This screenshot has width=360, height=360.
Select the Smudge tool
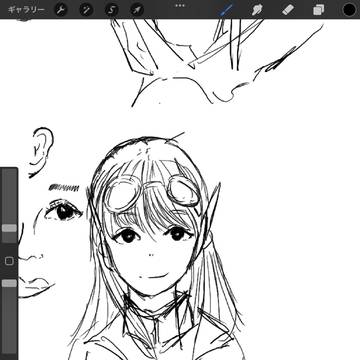coord(257,10)
